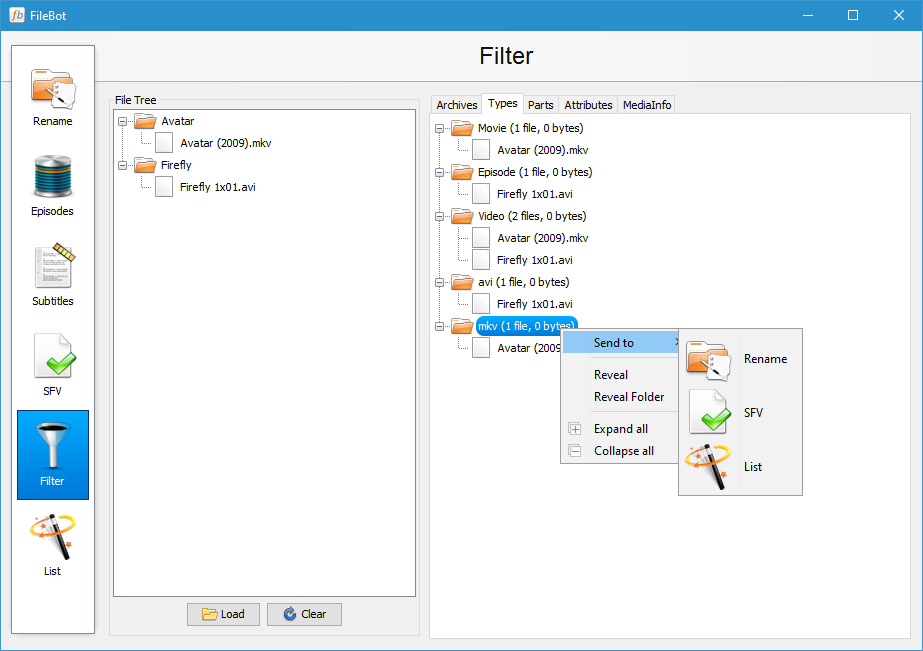
Task: Choose SFV in the Send to submenu
Action: pos(754,412)
